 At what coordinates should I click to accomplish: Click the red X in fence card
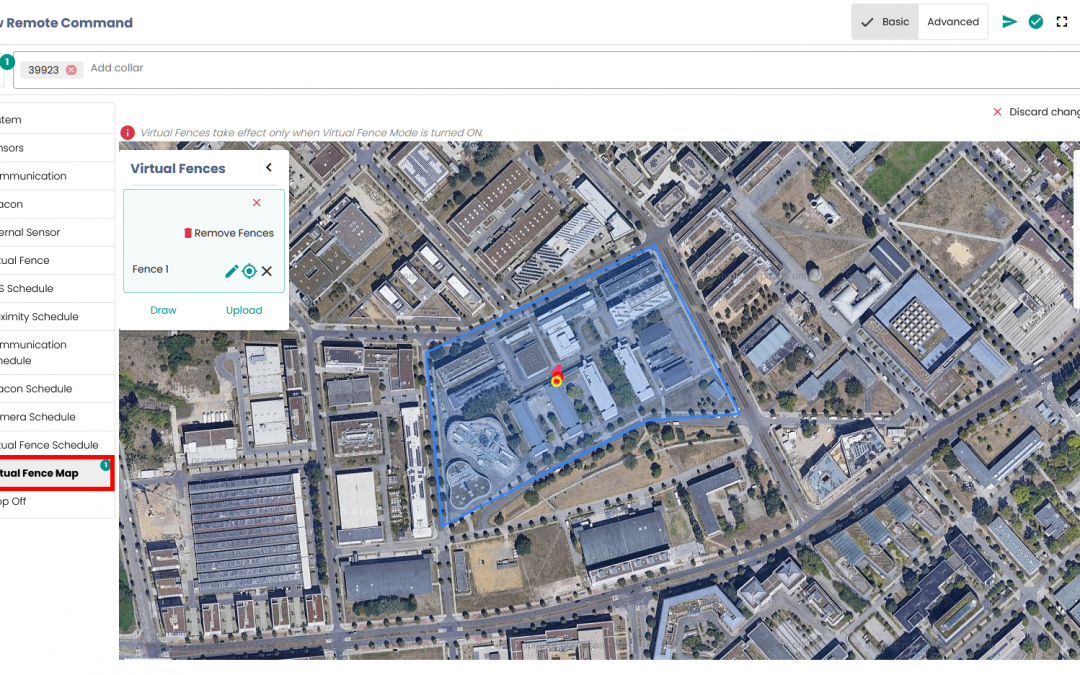pos(256,203)
